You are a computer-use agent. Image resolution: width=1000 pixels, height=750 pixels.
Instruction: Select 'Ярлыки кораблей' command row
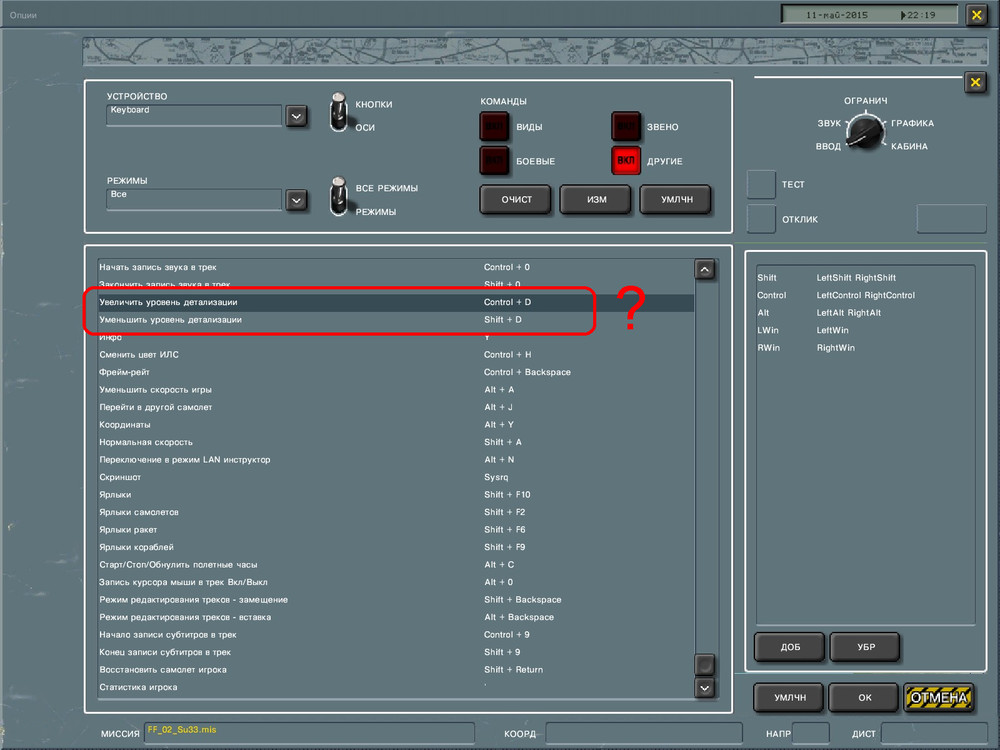coord(395,547)
